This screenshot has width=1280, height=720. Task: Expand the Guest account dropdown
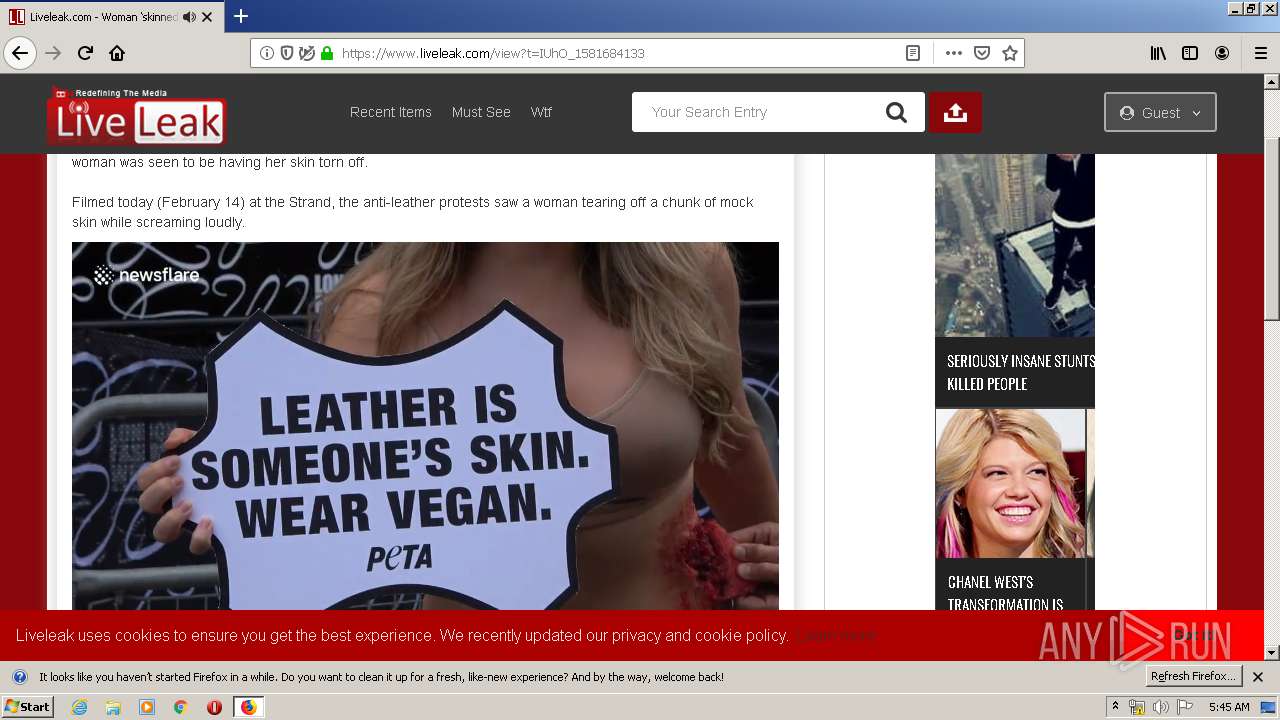(1160, 112)
